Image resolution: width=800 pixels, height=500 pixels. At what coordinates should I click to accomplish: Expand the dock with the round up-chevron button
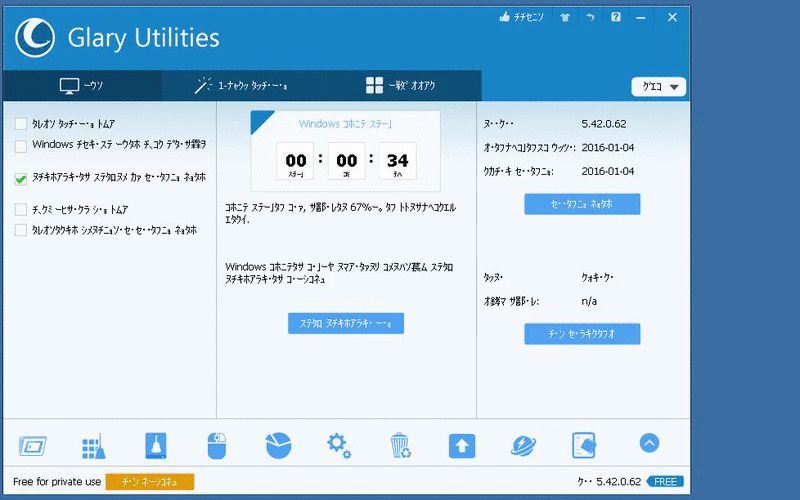[649, 443]
